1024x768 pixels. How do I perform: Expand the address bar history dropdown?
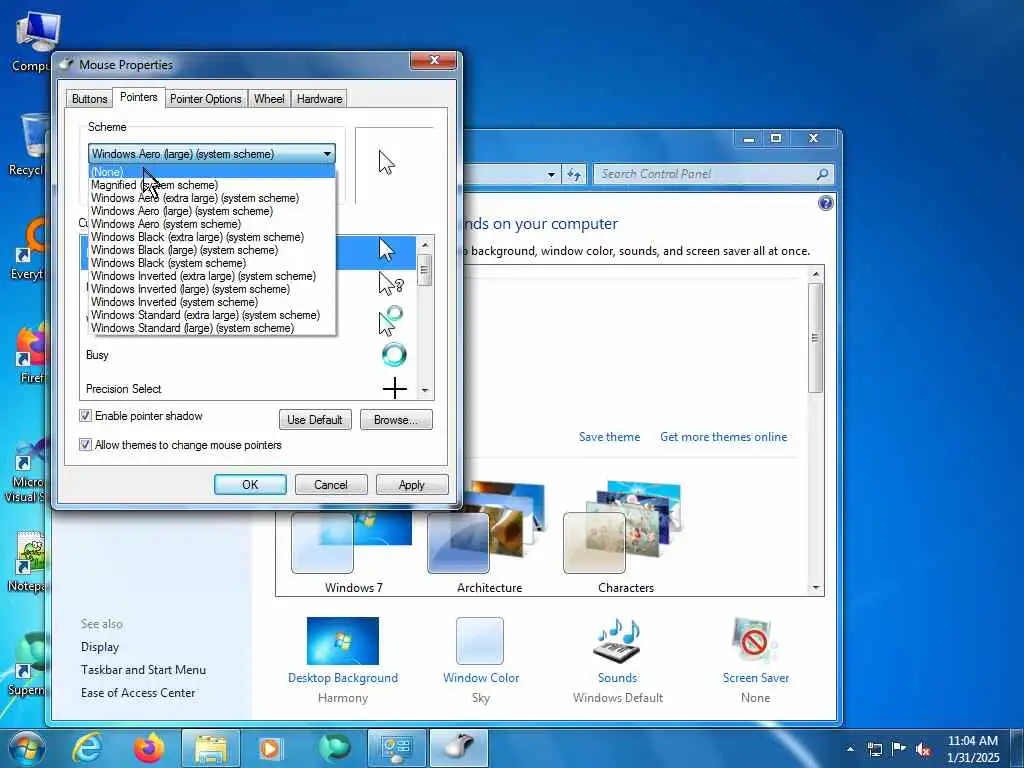551,174
